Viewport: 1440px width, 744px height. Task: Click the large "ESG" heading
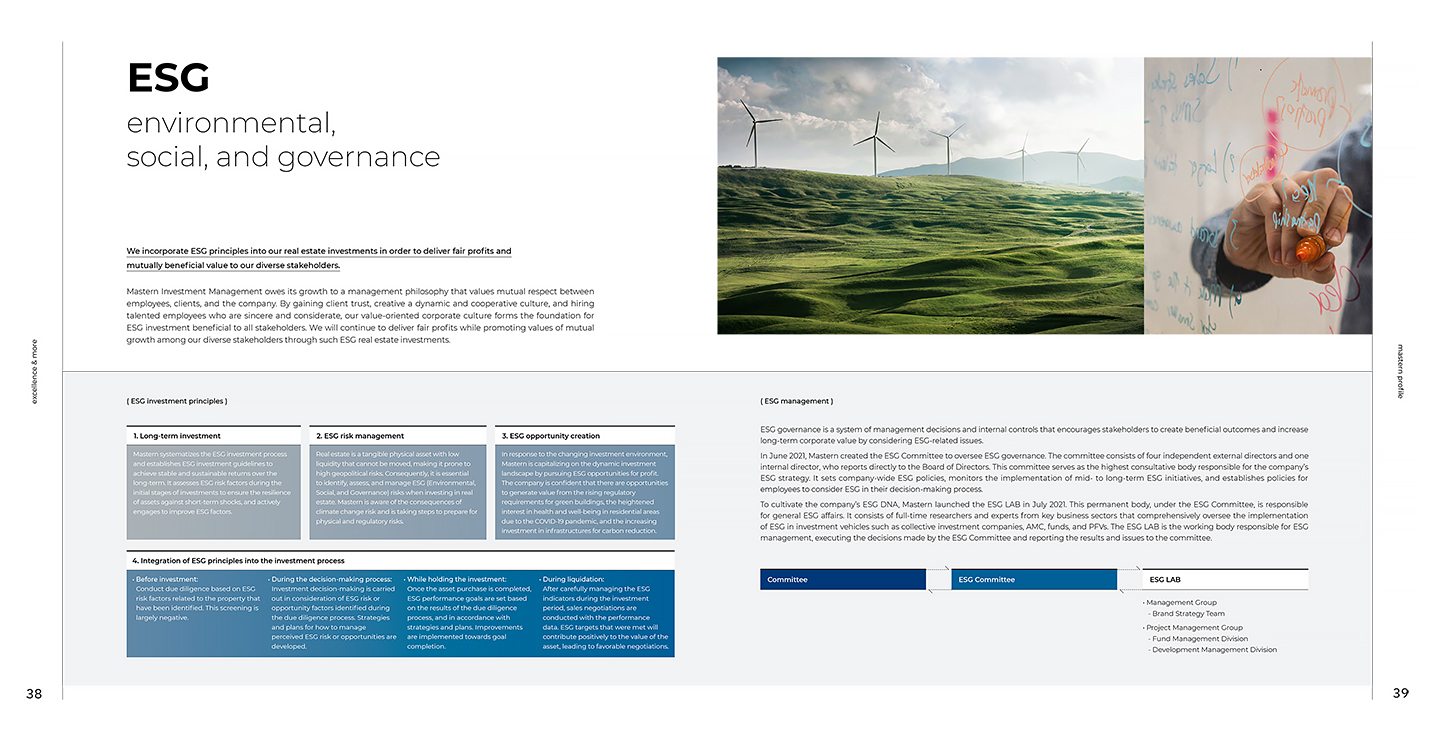168,78
